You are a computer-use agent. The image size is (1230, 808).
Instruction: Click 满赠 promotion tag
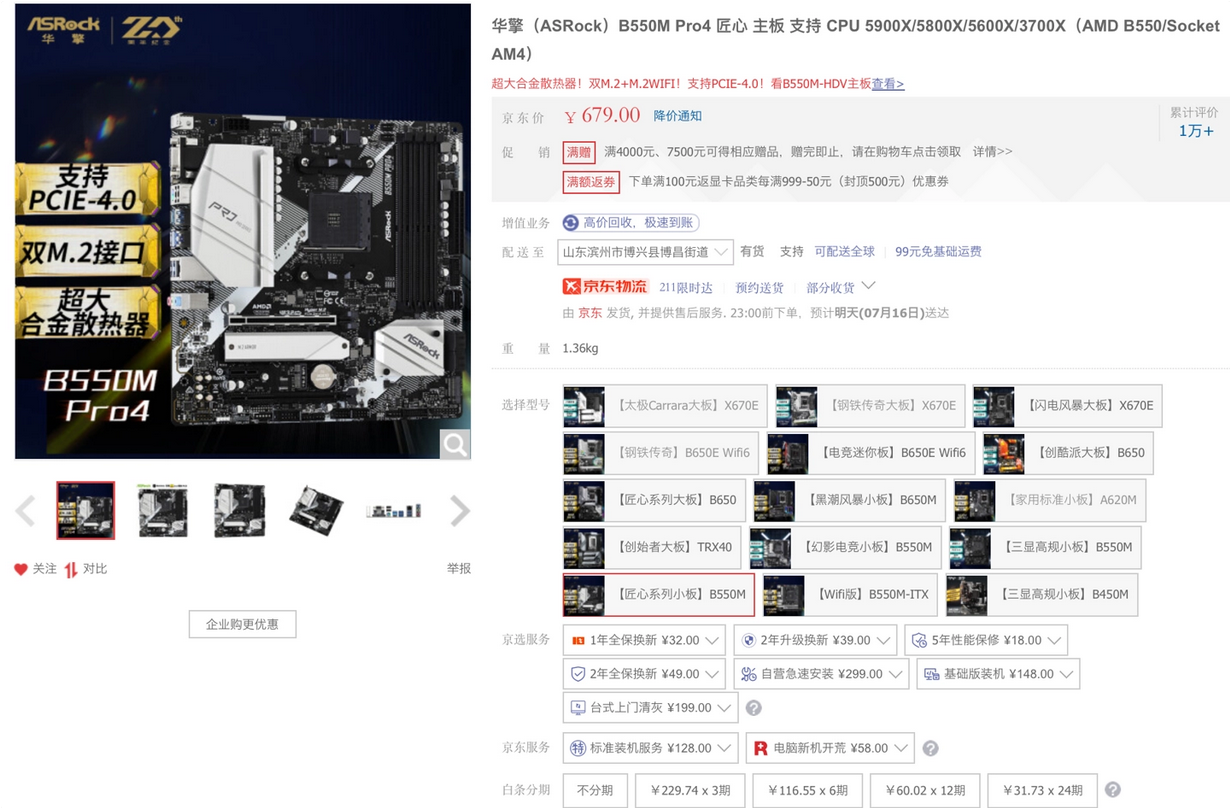tap(579, 152)
